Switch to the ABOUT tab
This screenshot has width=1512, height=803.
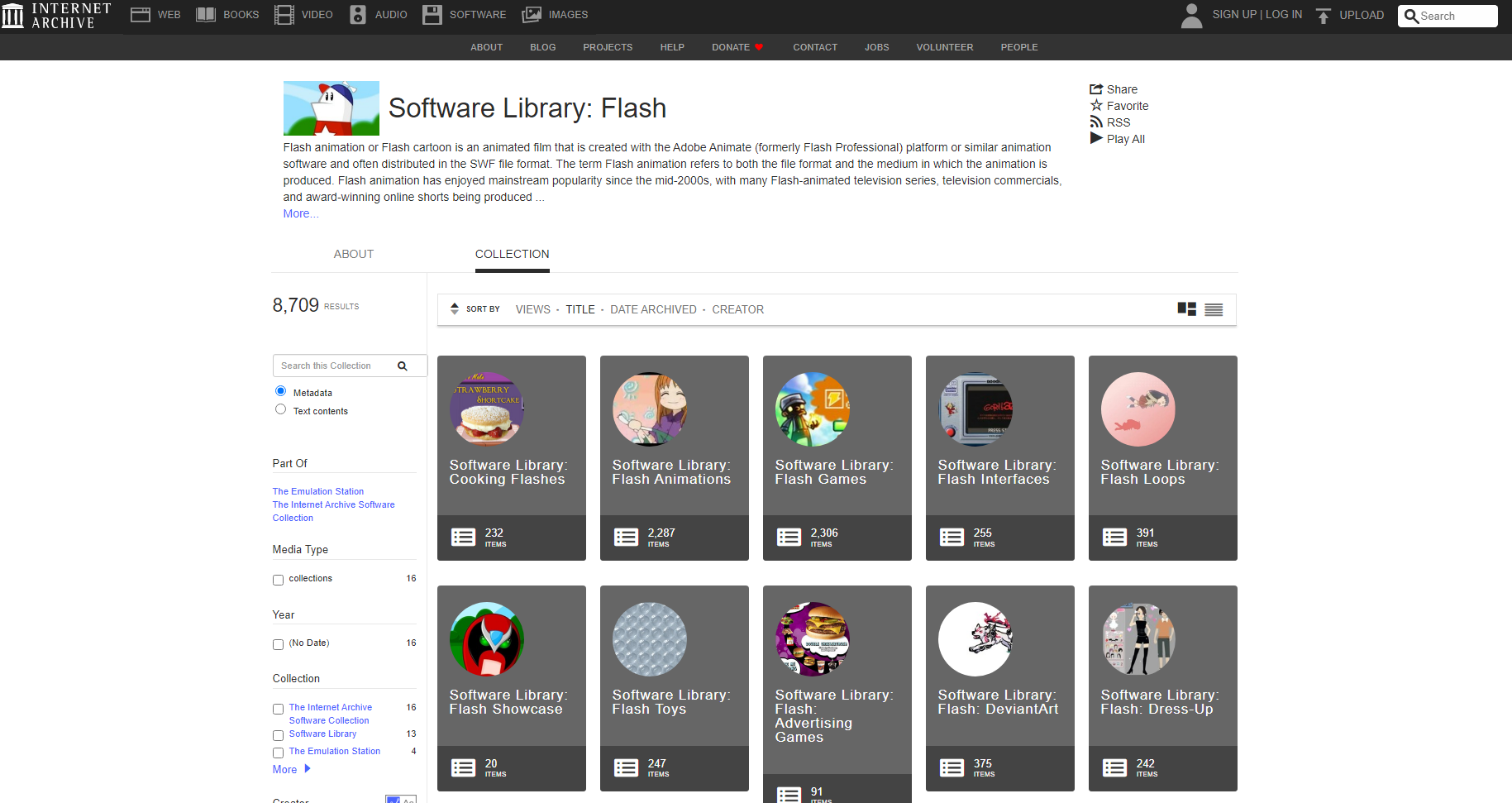pos(354,254)
